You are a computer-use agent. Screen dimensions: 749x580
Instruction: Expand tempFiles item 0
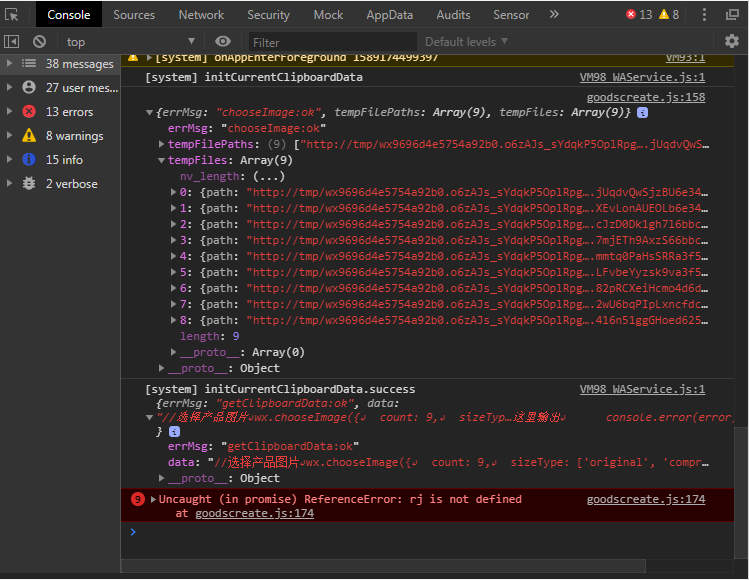coord(174,193)
